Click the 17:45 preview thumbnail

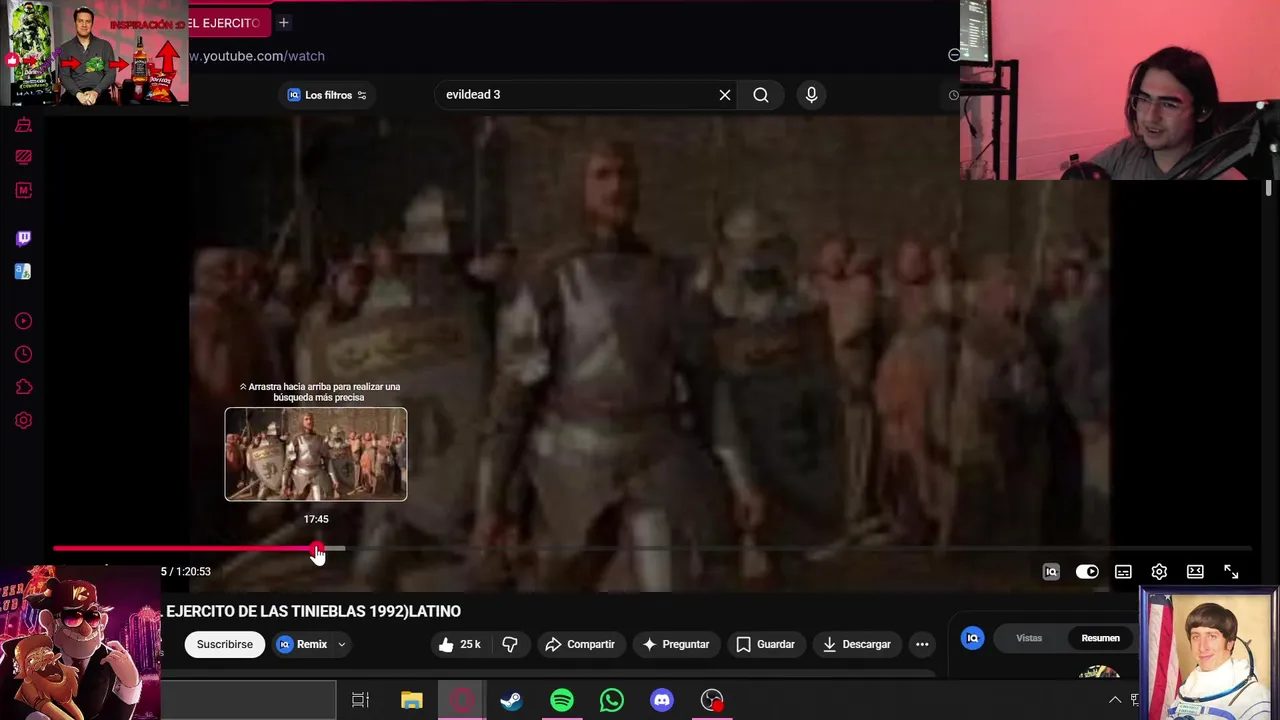click(x=316, y=454)
